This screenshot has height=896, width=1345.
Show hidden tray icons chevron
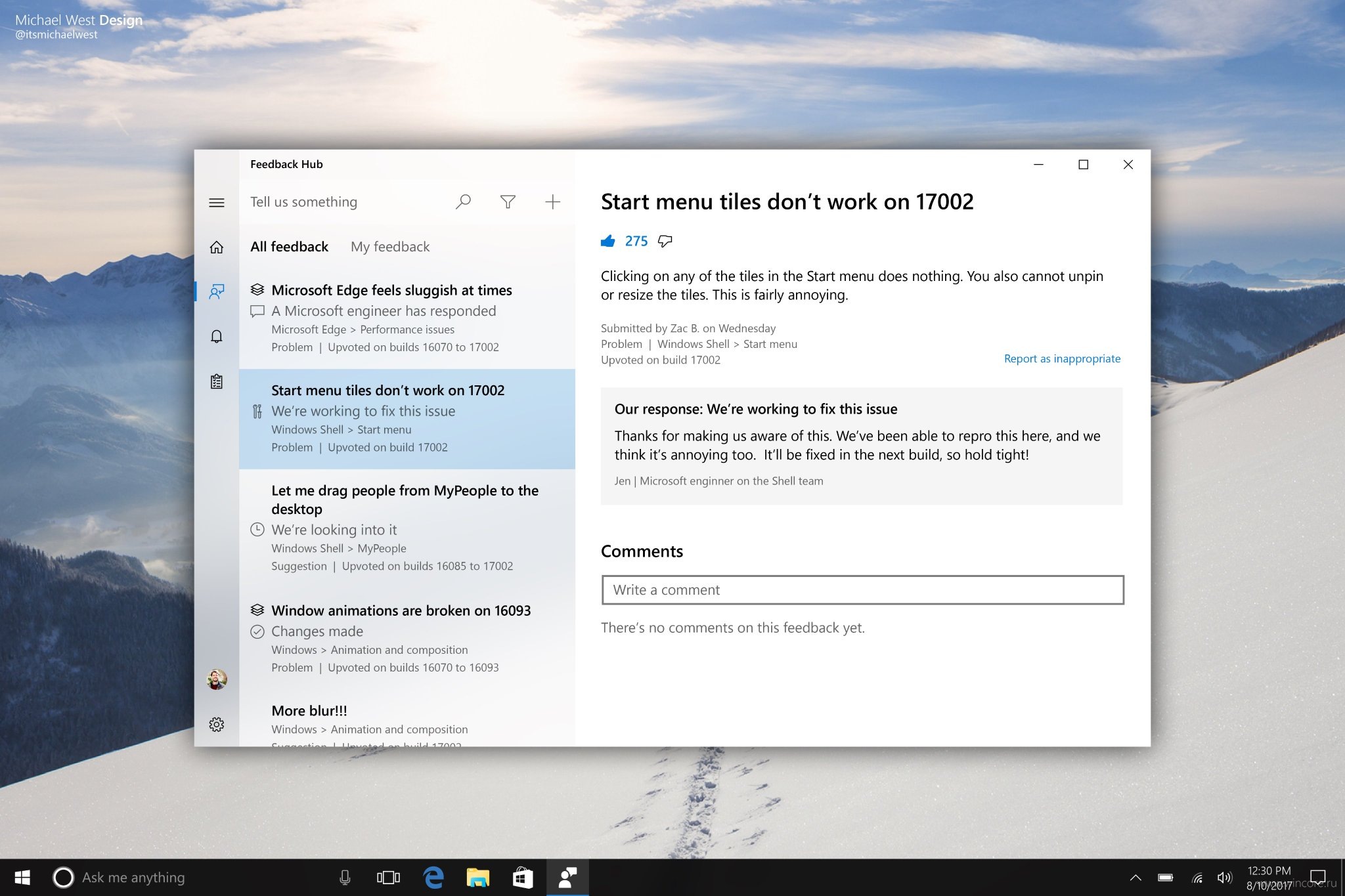pyautogui.click(x=1136, y=878)
